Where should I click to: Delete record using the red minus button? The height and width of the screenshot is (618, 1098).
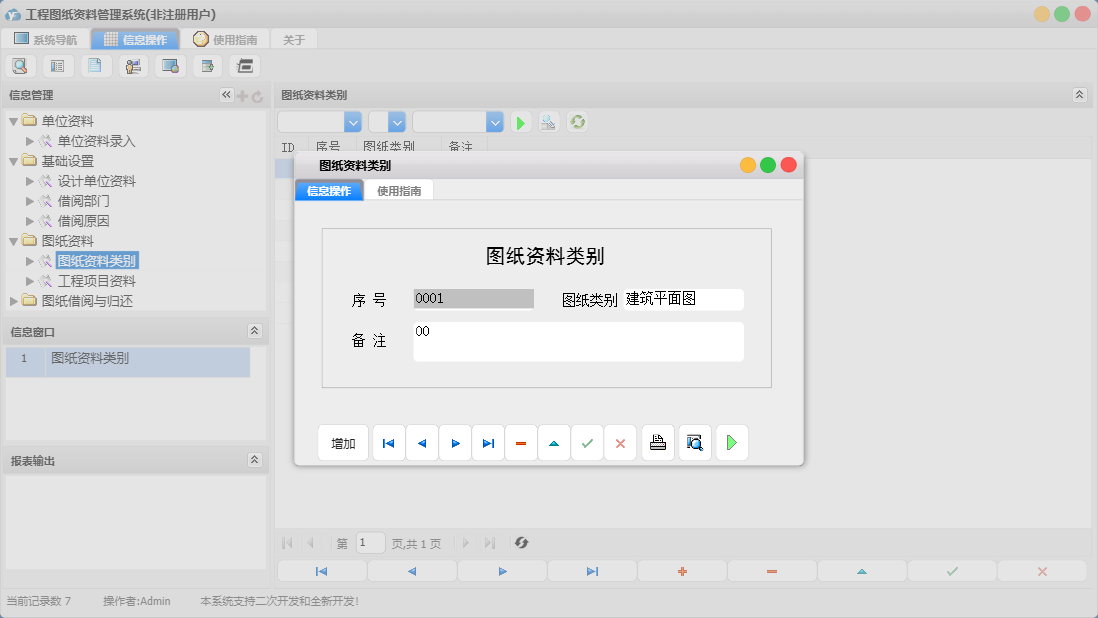521,442
